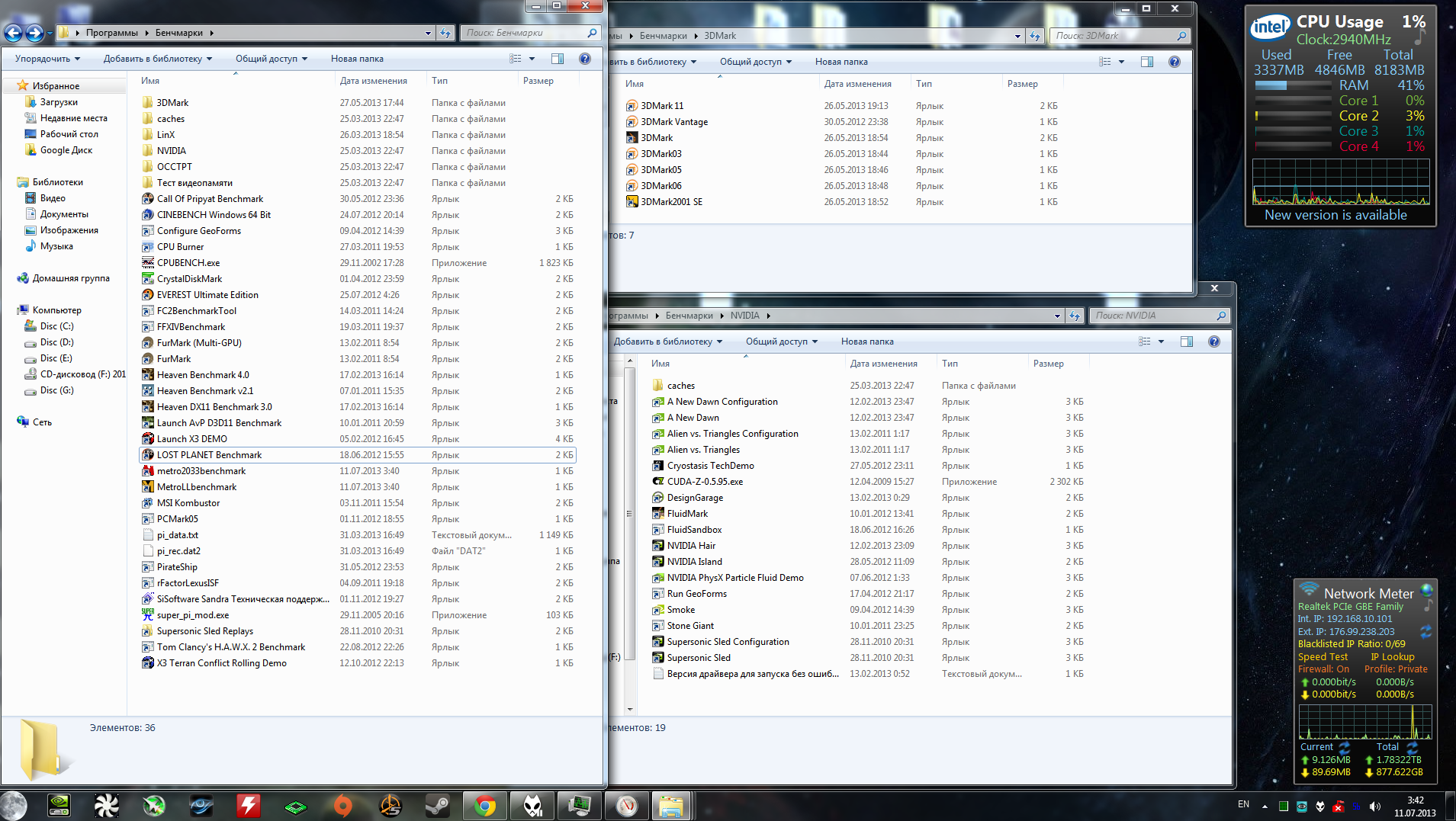Viewport: 1456px width, 821px height.
Task: Sort by Дата изменения in Бенчмарки window
Action: [x=381, y=81]
